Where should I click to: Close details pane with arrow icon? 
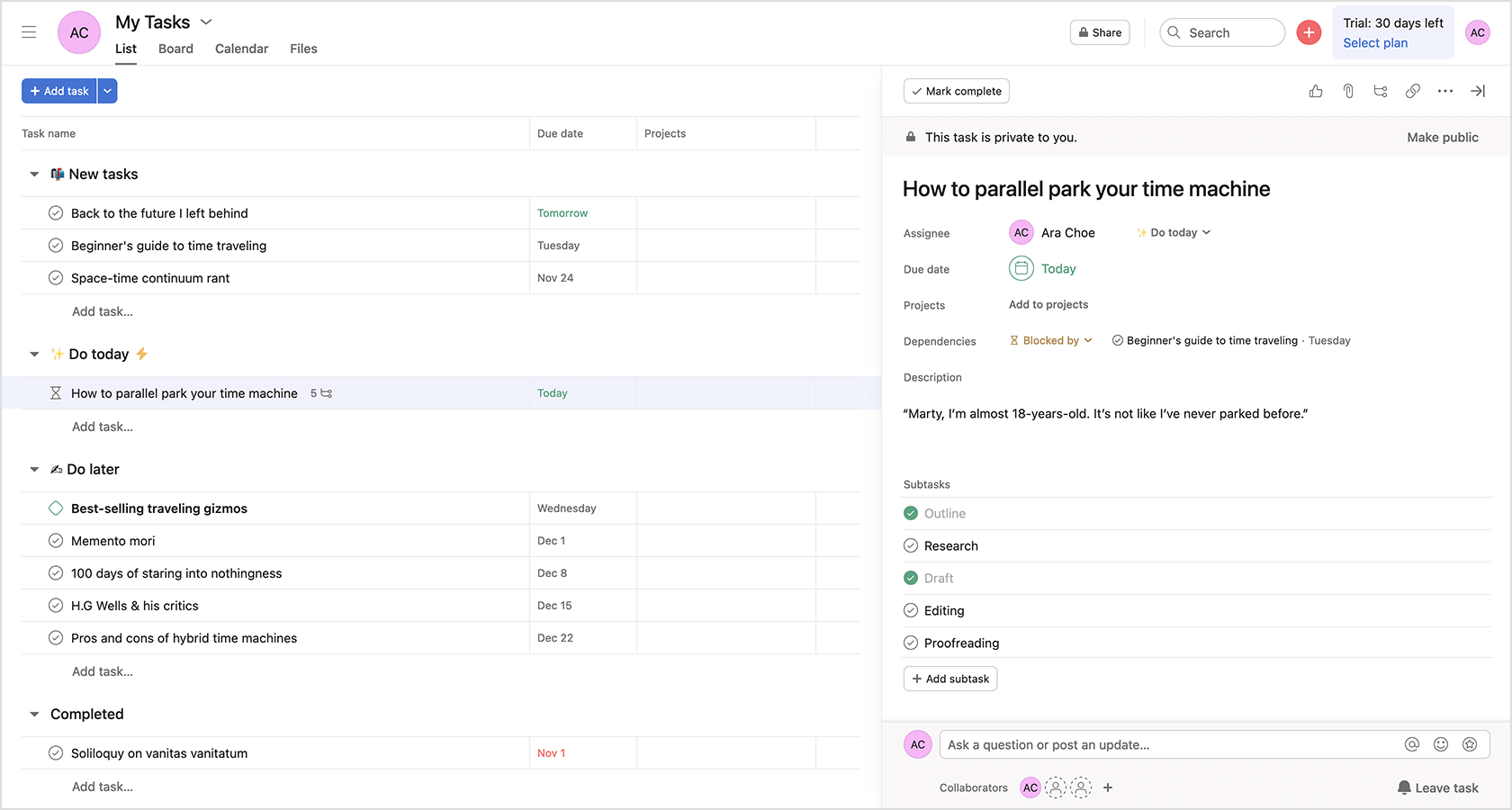[1478, 91]
